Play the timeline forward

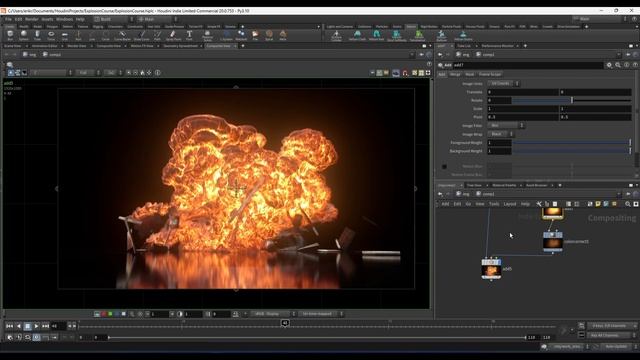tap(36, 326)
